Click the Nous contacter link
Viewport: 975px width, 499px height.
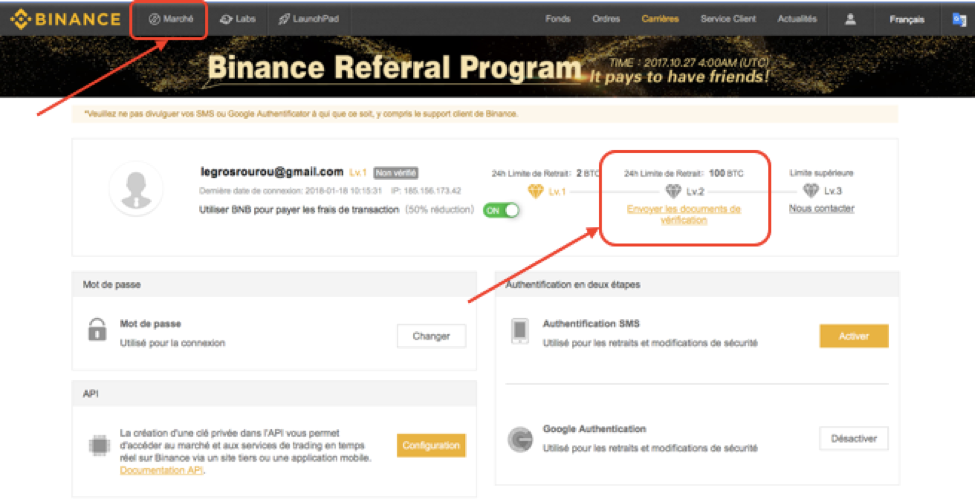click(821, 208)
